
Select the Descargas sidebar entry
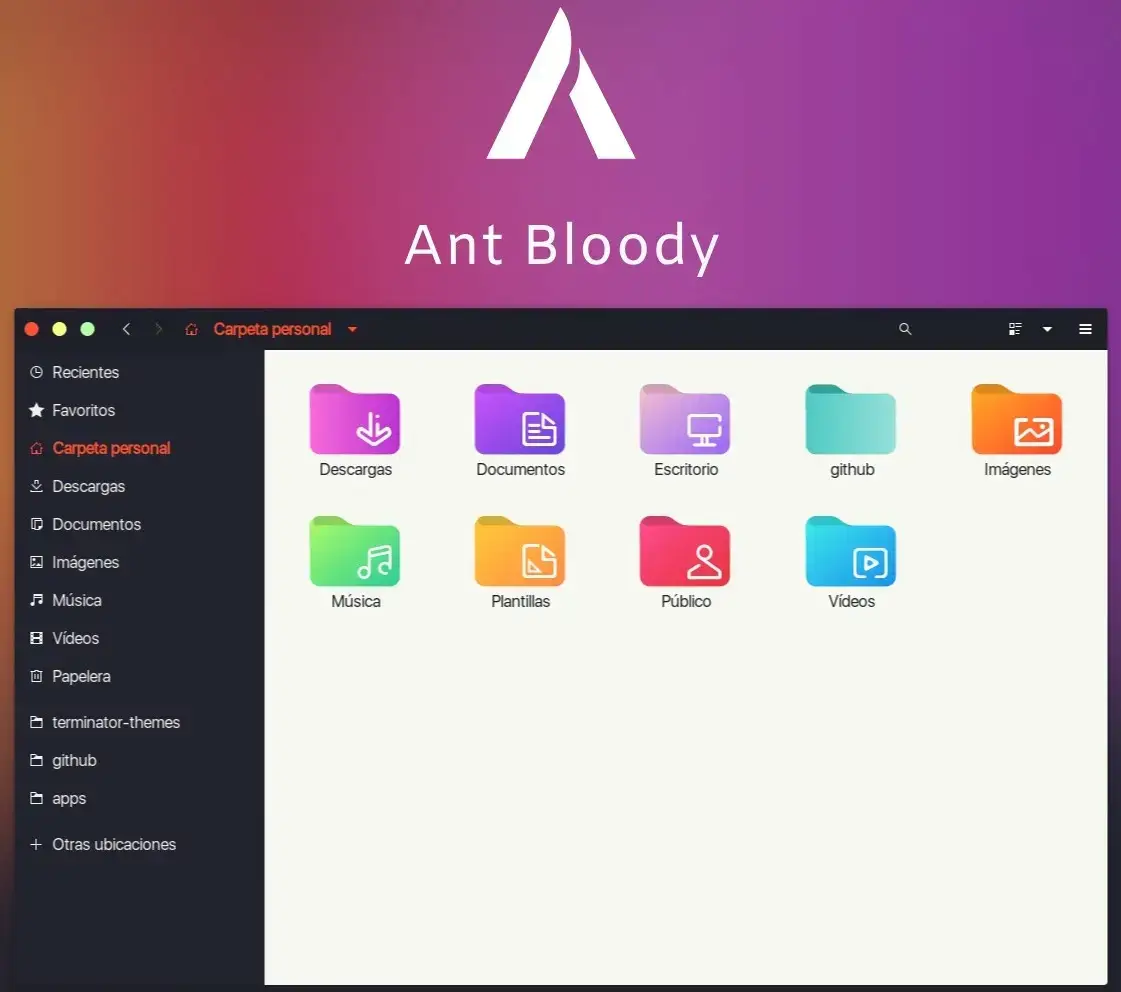coord(88,486)
